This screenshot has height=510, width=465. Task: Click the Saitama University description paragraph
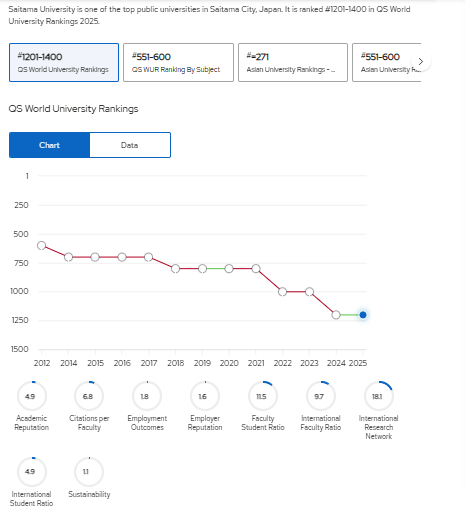pyautogui.click(x=209, y=15)
